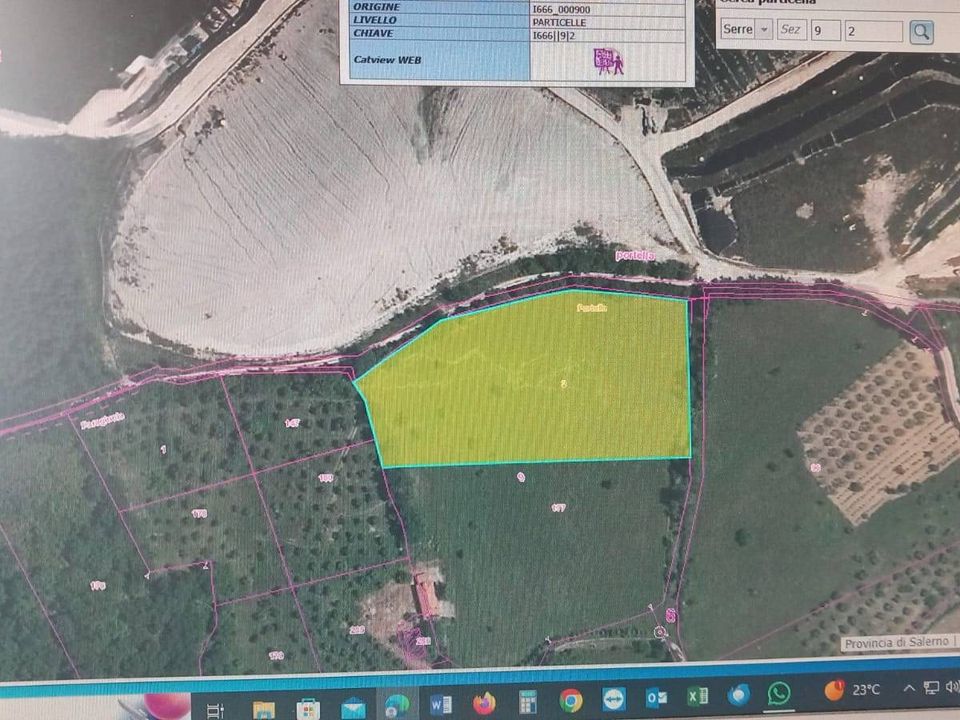Launch Firefox from the taskbar

[x=484, y=702]
